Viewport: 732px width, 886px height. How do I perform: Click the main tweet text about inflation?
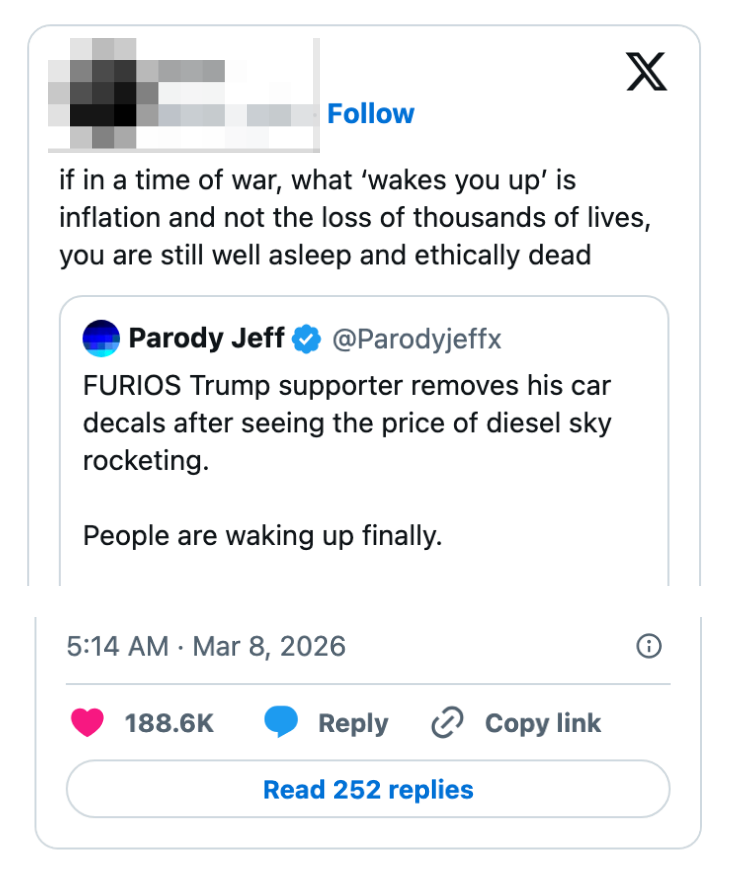pyautogui.click(x=350, y=219)
